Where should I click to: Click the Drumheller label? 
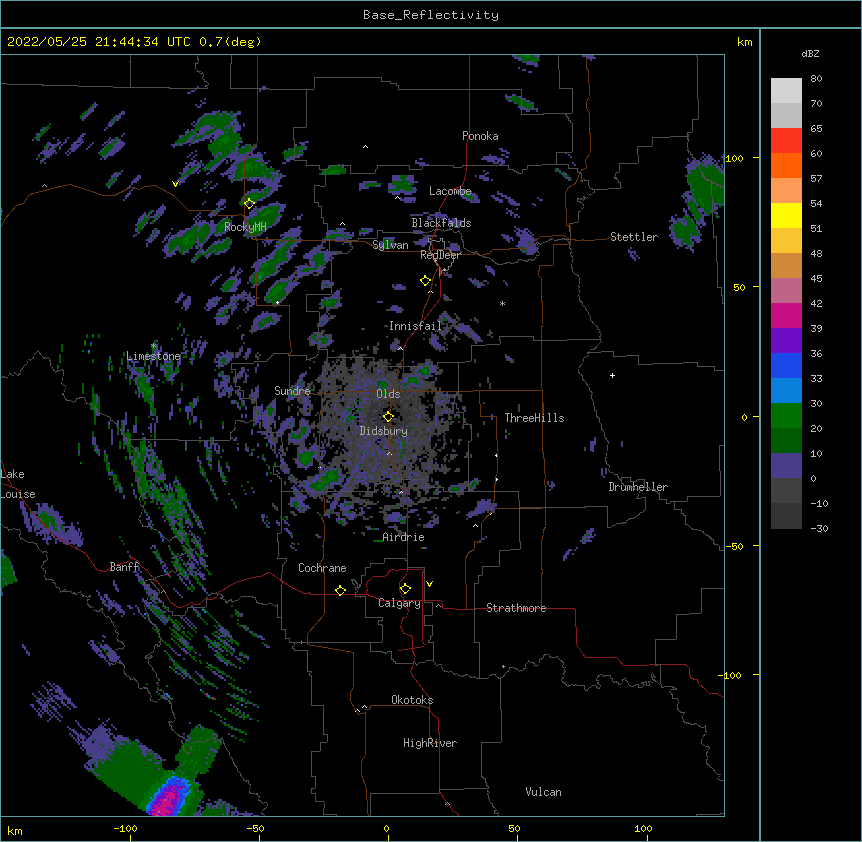coord(638,487)
